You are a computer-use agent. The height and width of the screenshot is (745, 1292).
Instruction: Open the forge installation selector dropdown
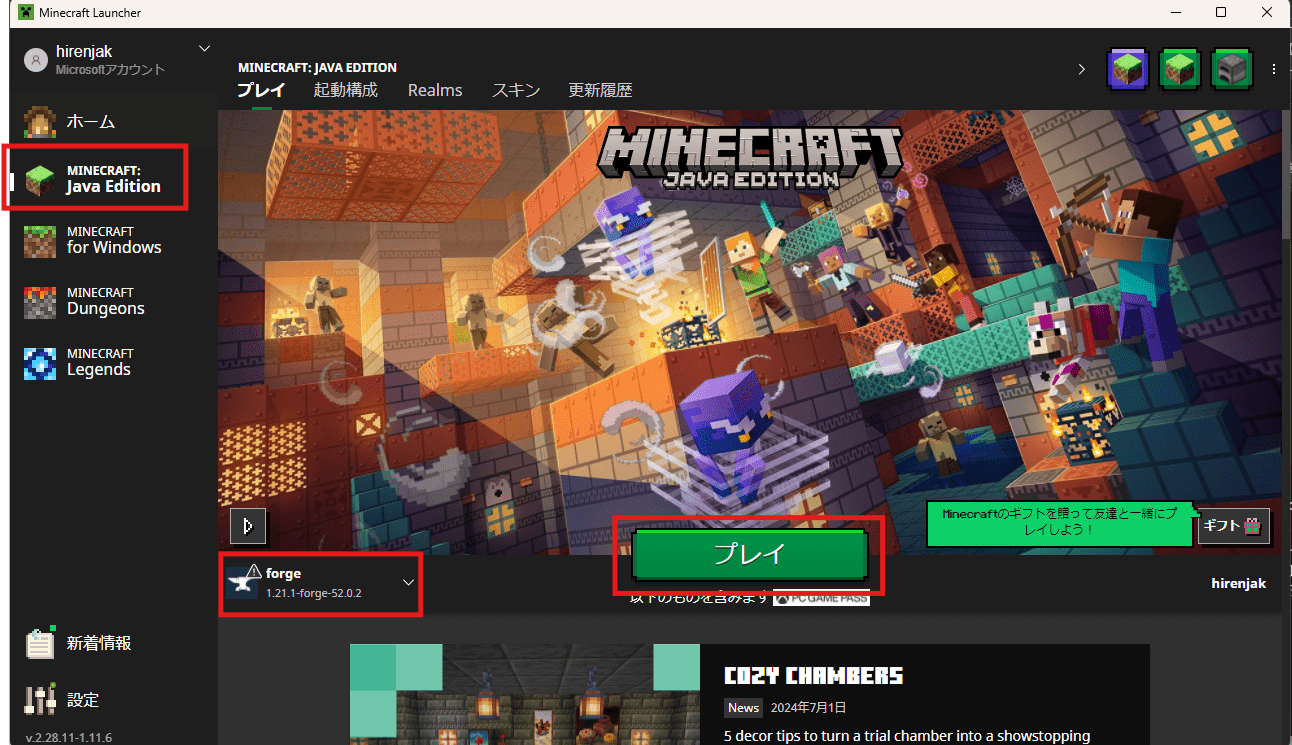coord(408,582)
